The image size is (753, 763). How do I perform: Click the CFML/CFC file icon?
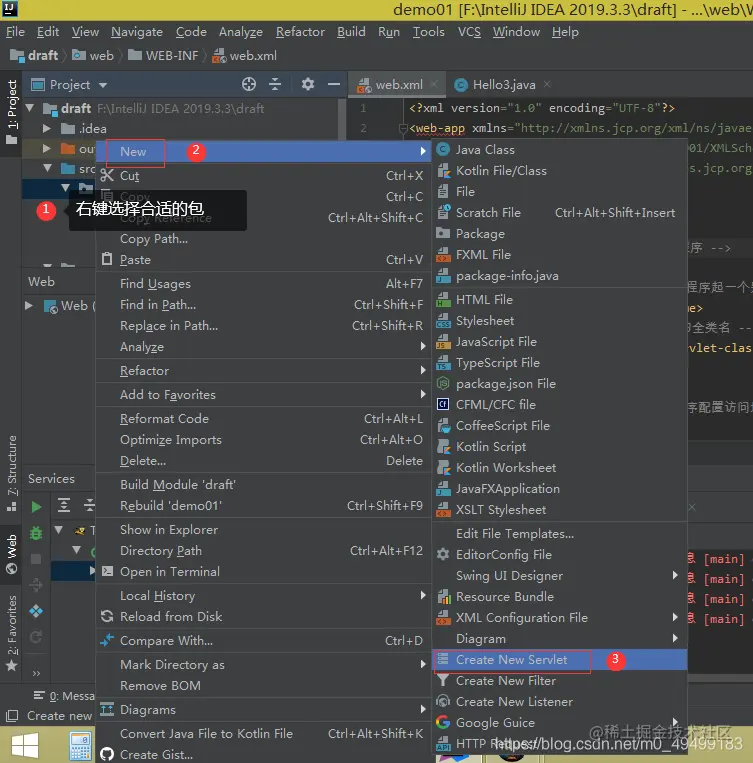[x=443, y=404]
